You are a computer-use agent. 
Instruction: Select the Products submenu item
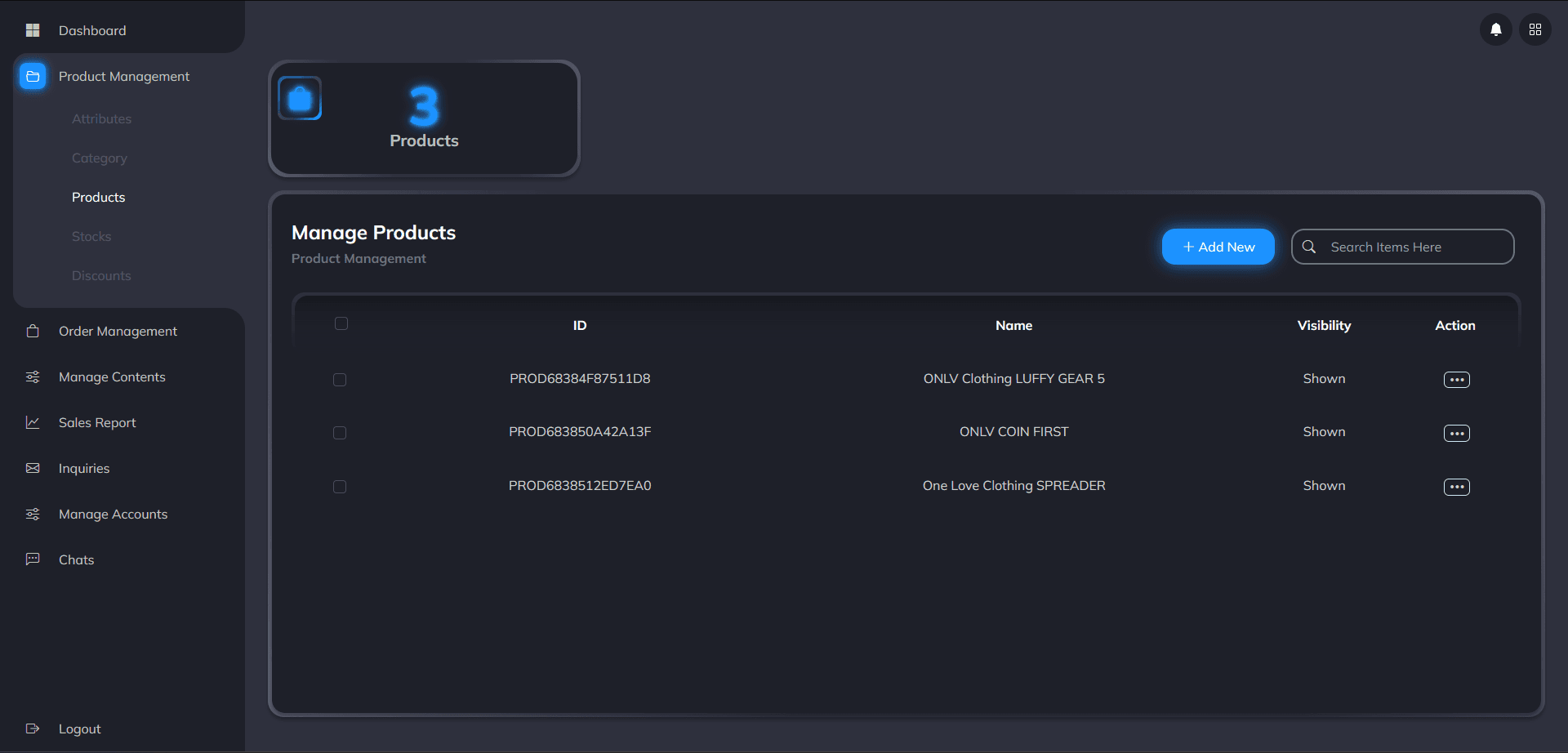pos(99,197)
